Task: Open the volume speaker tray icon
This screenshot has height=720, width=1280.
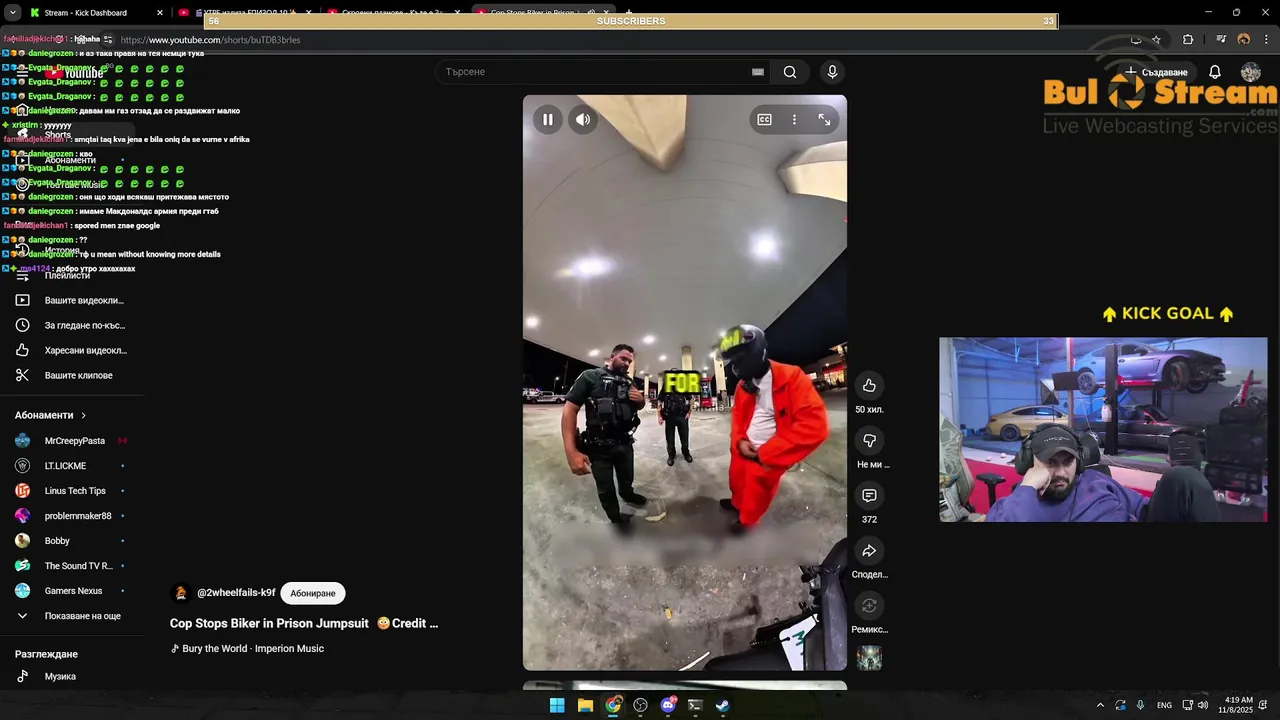Action: 1203,705
